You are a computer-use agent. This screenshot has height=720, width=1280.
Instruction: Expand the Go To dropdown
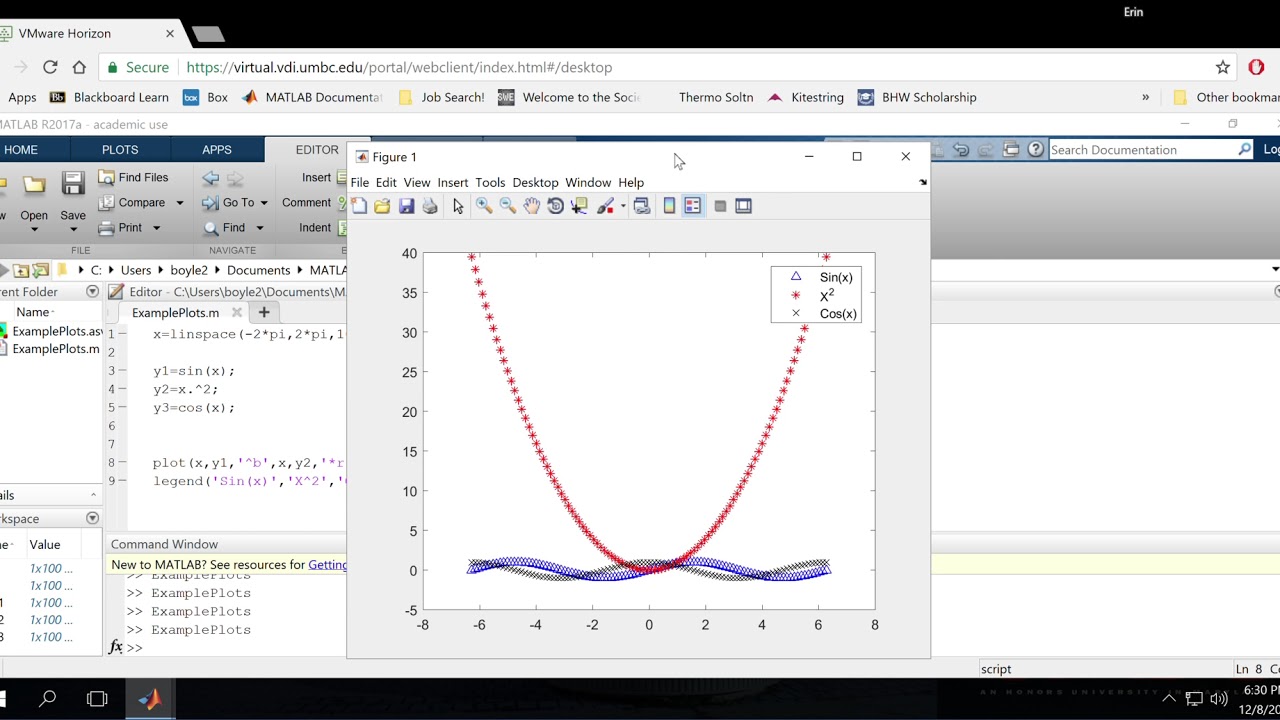tap(264, 203)
